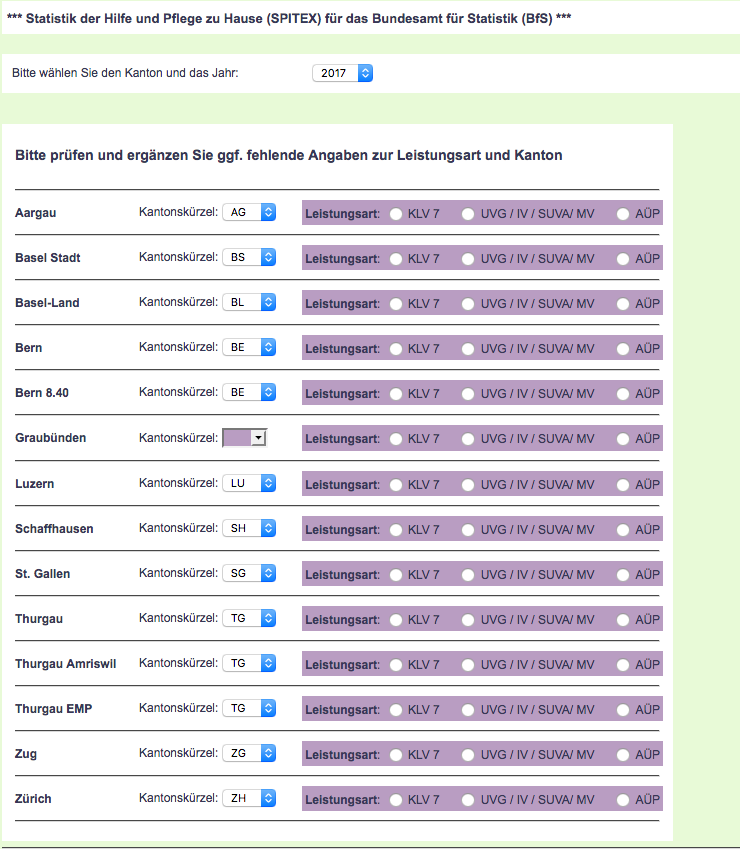Screen dimensions: 740x849
Task: Choose UVG / IV / SUVA/ MV for Basel-Land
Action: (x=469, y=304)
